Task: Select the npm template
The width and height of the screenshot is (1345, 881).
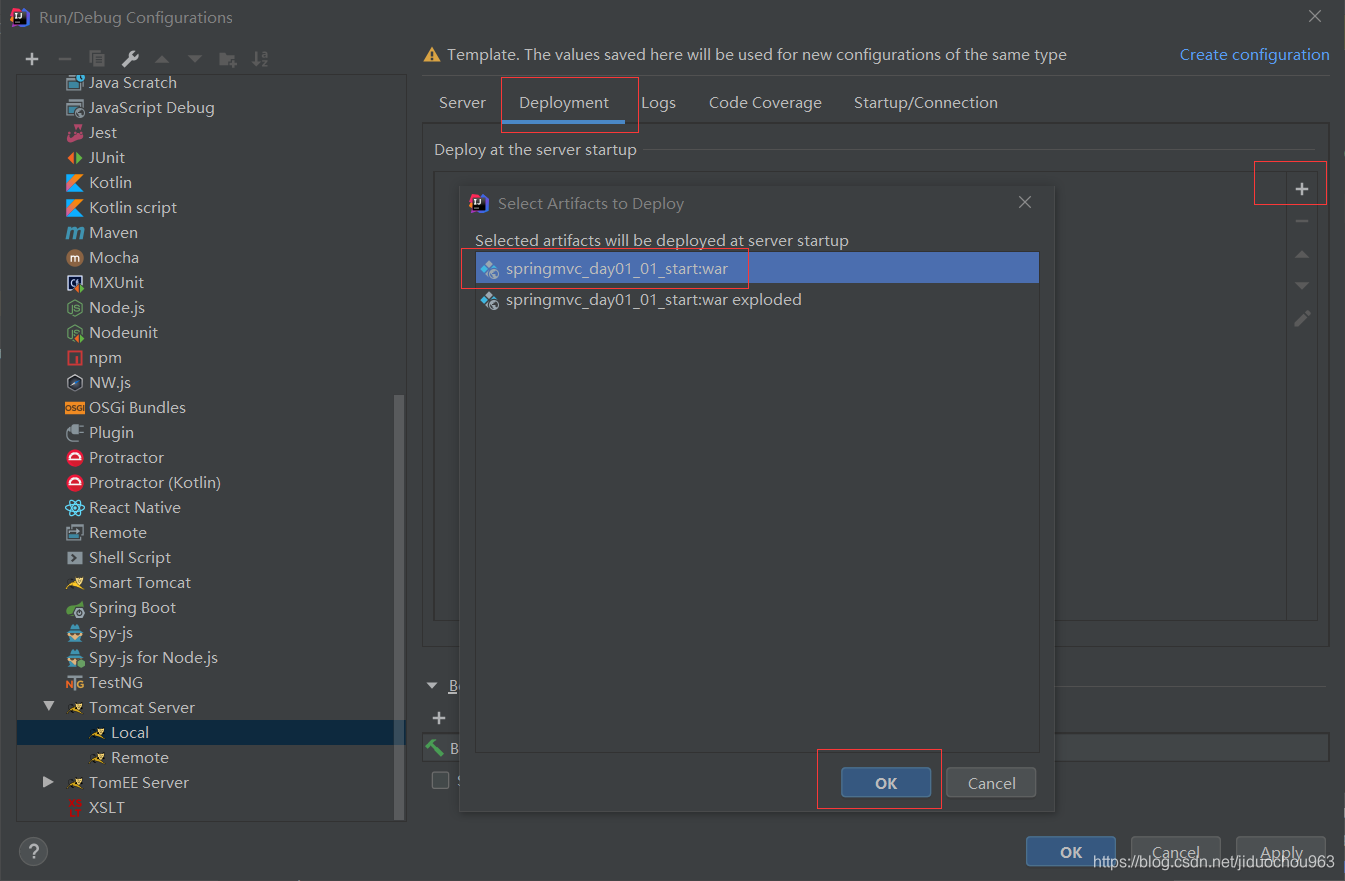Action: click(x=94, y=358)
